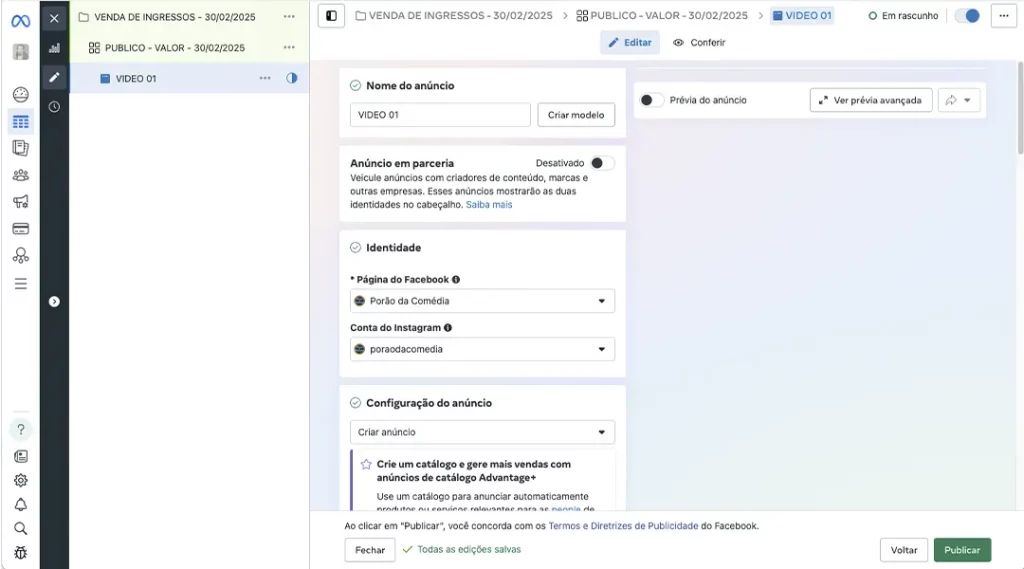Viewport: 1024px width, 569px height.
Task: Click the Search magnifier icon in sidebar
Action: tap(20, 529)
